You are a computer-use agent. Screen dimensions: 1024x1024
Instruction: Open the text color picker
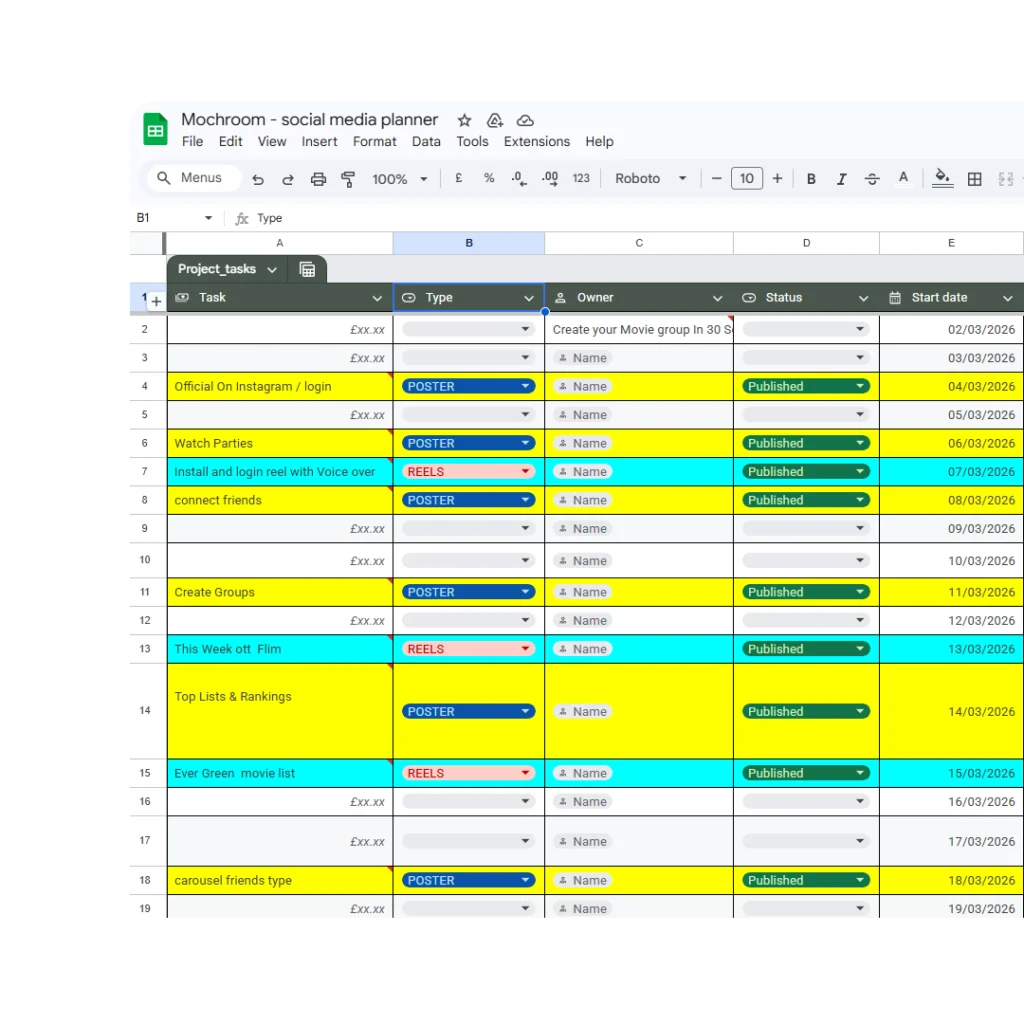[903, 178]
